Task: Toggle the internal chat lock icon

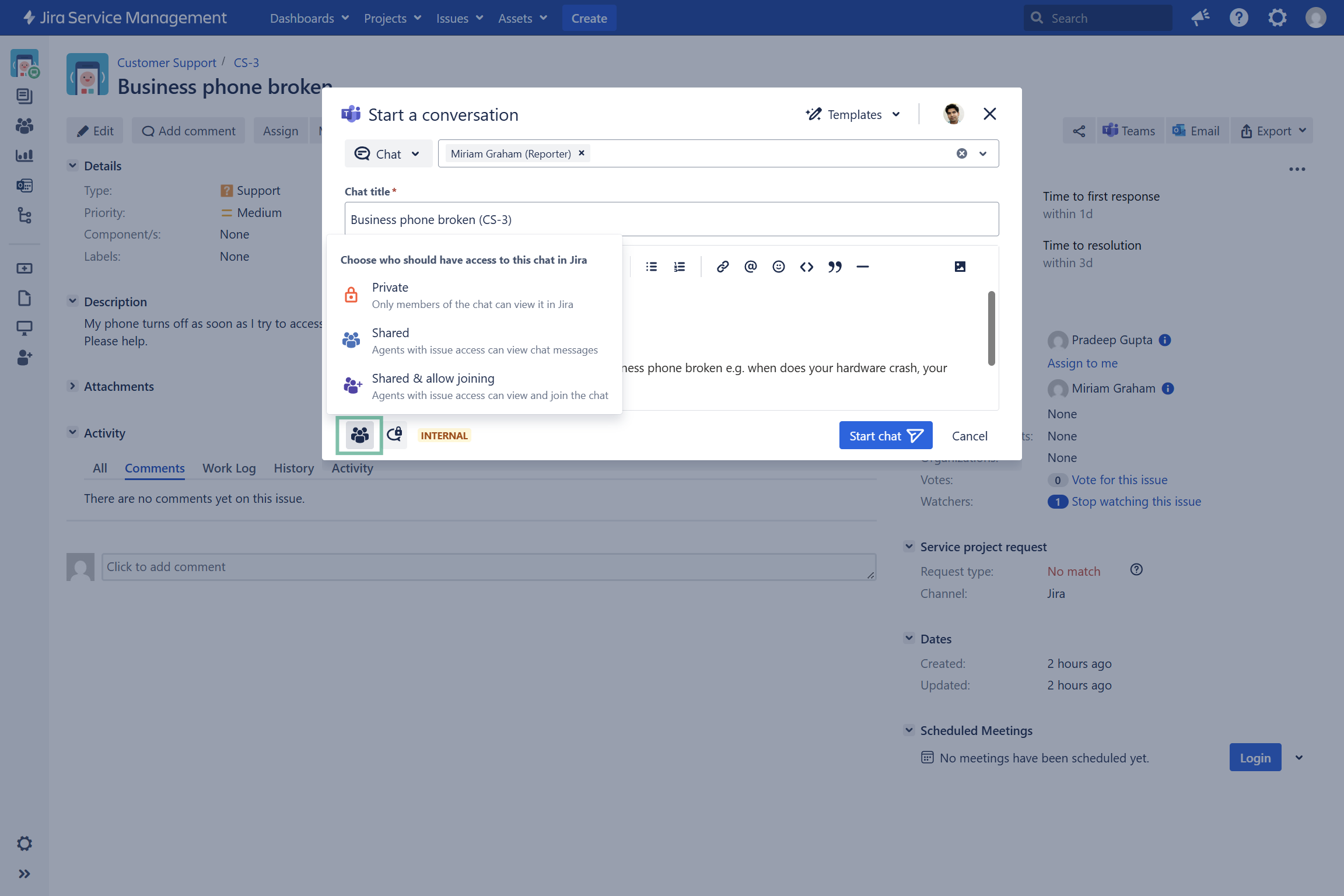Action: tap(395, 435)
